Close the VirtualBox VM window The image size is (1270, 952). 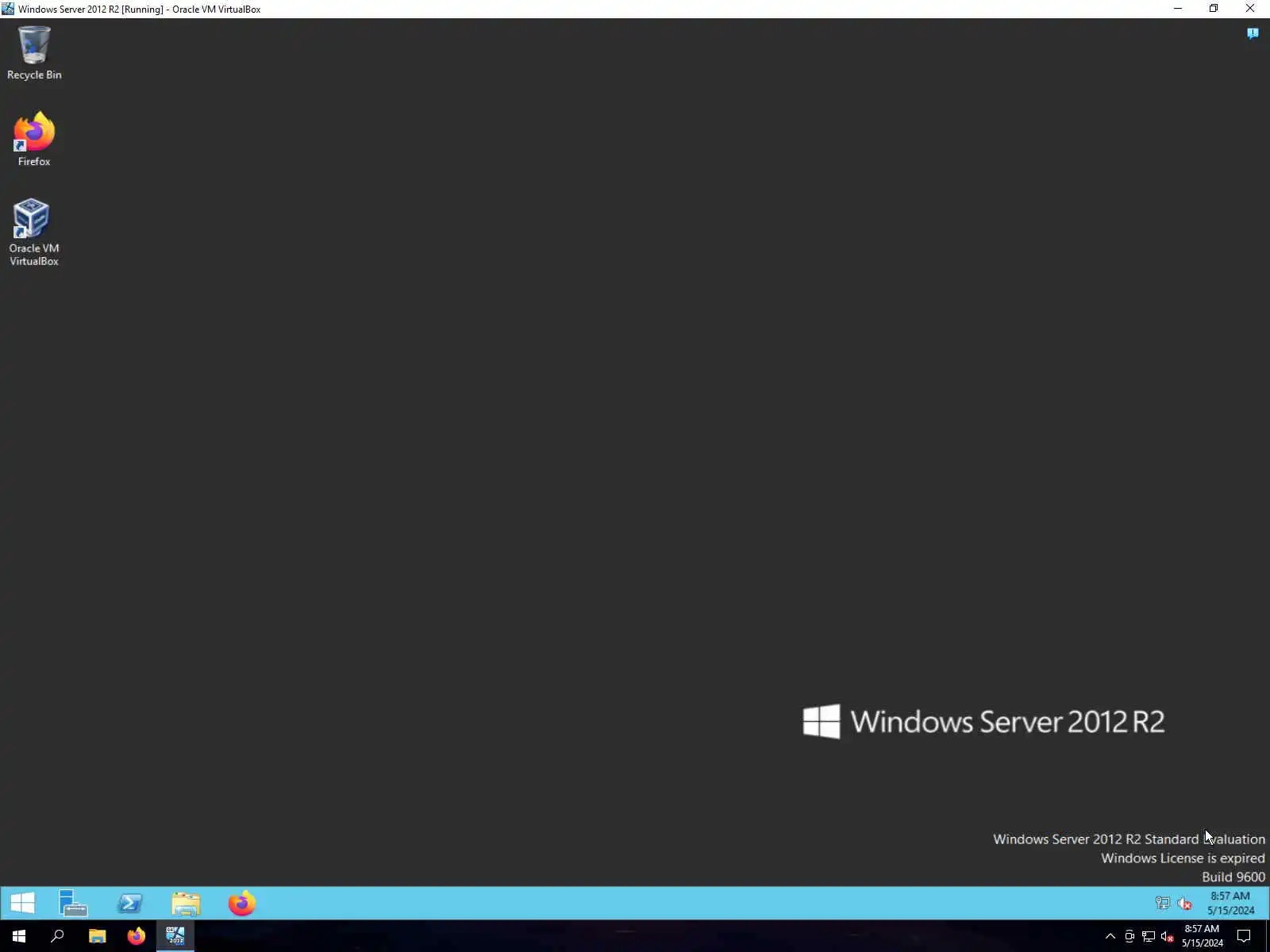(1250, 9)
